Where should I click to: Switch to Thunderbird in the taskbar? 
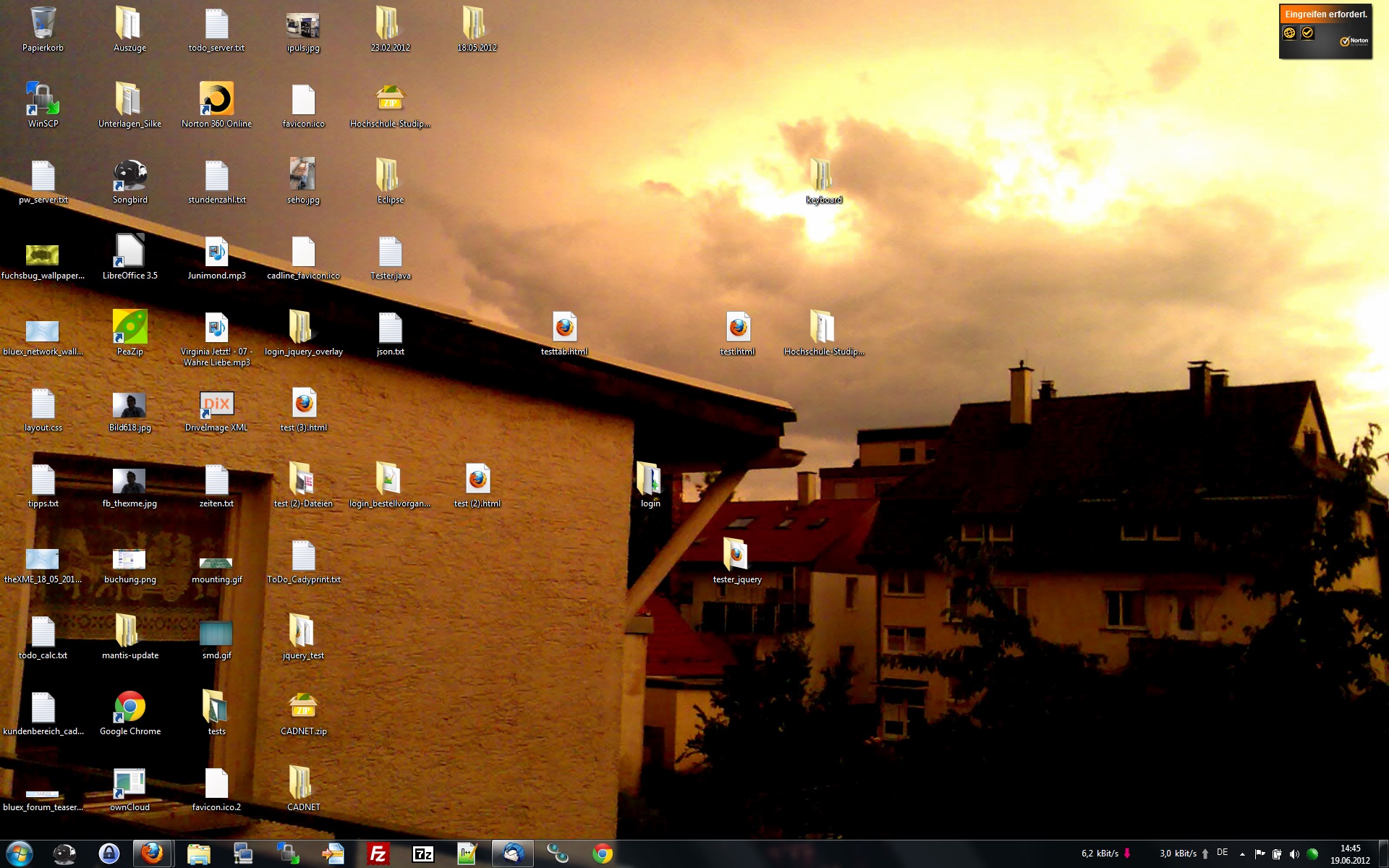pos(513,854)
